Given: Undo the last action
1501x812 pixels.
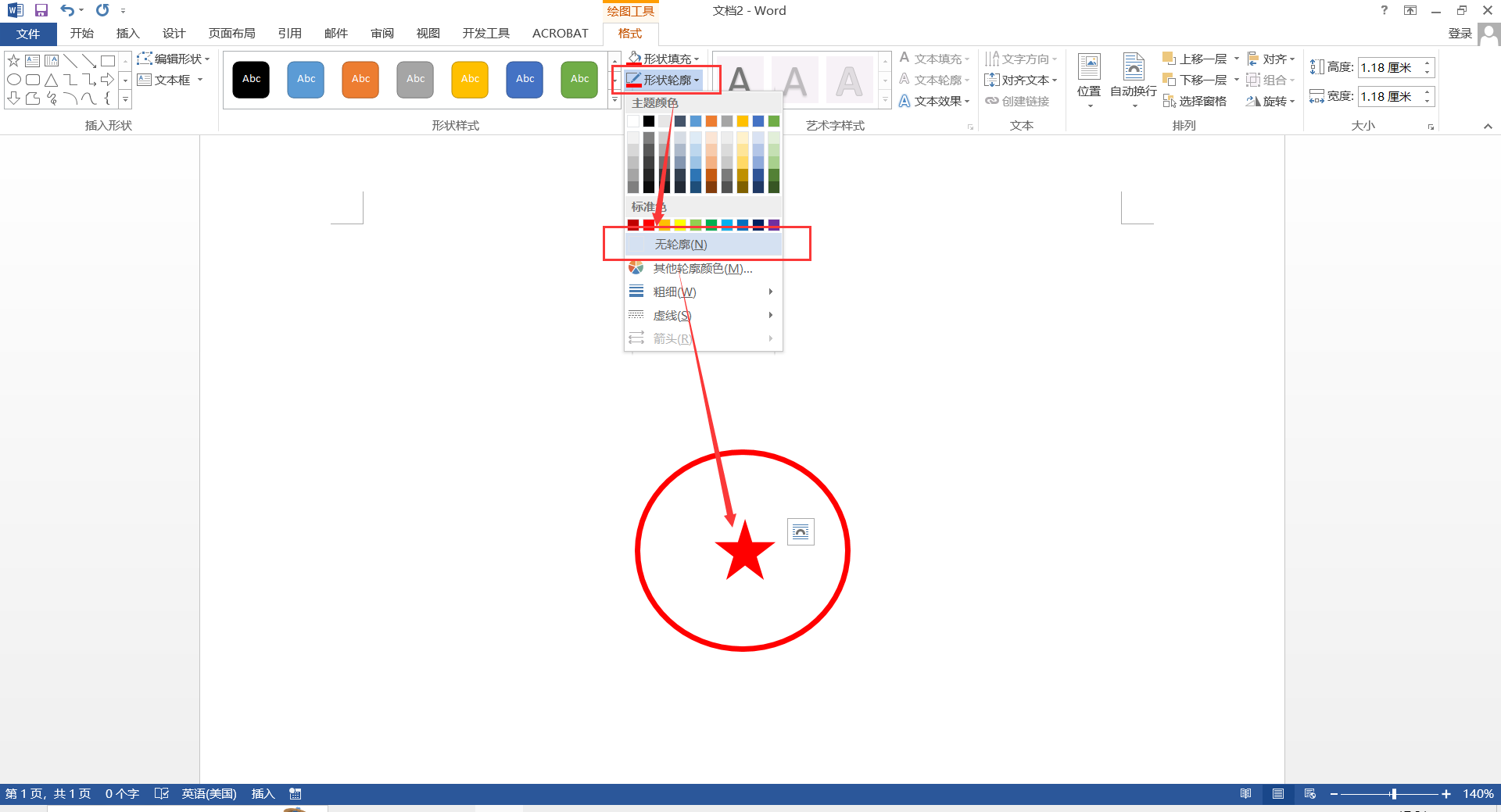Looking at the screenshot, I should pyautogui.click(x=68, y=10).
